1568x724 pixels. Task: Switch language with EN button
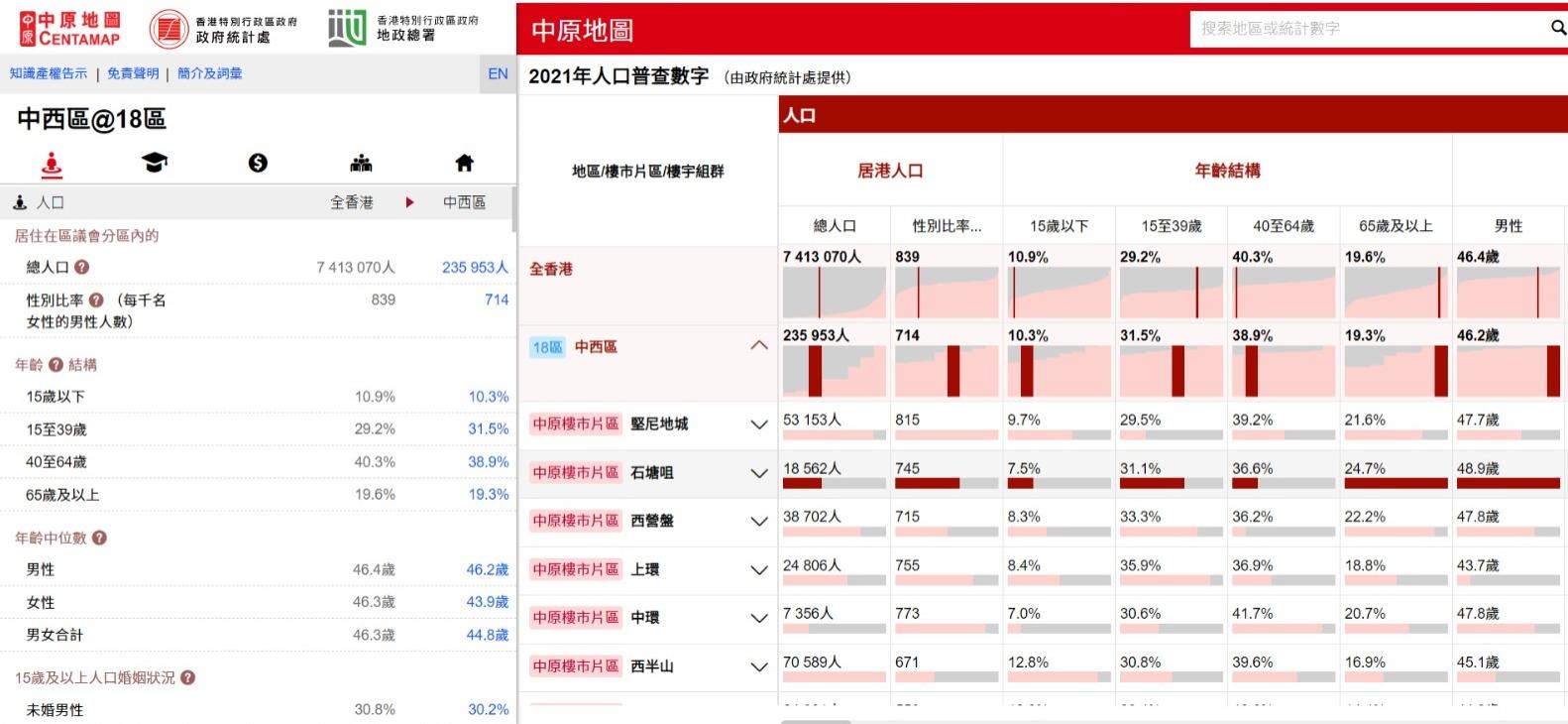[498, 73]
